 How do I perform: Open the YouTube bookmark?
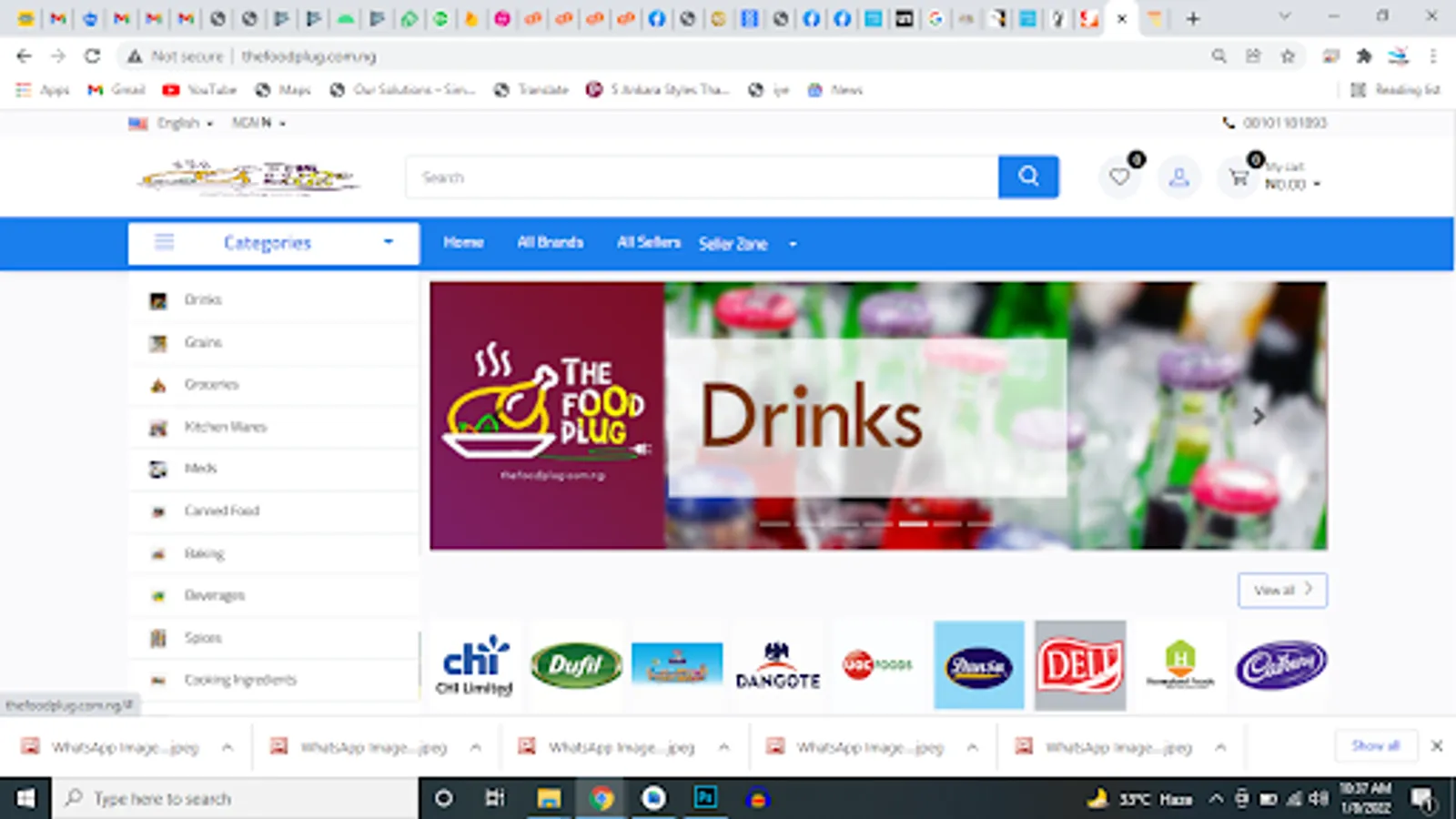199,89
